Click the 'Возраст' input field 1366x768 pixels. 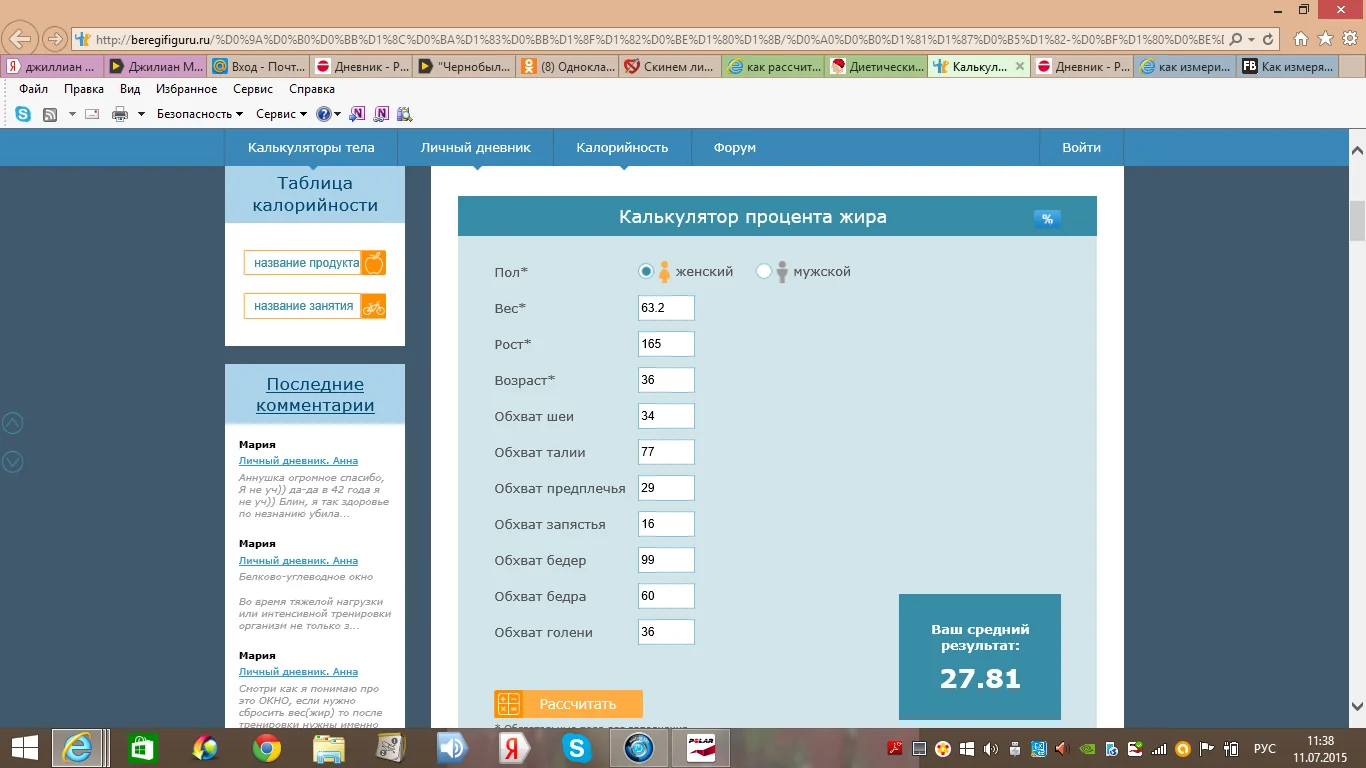[x=666, y=380]
